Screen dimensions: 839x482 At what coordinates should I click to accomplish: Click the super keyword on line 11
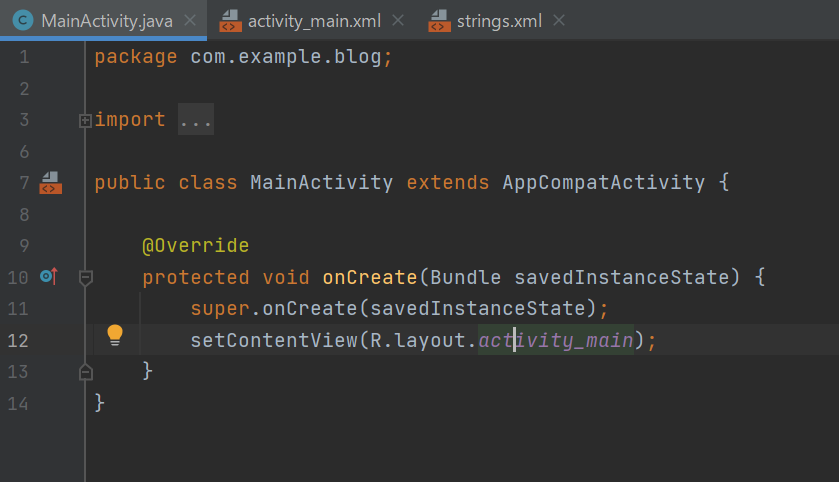220,309
